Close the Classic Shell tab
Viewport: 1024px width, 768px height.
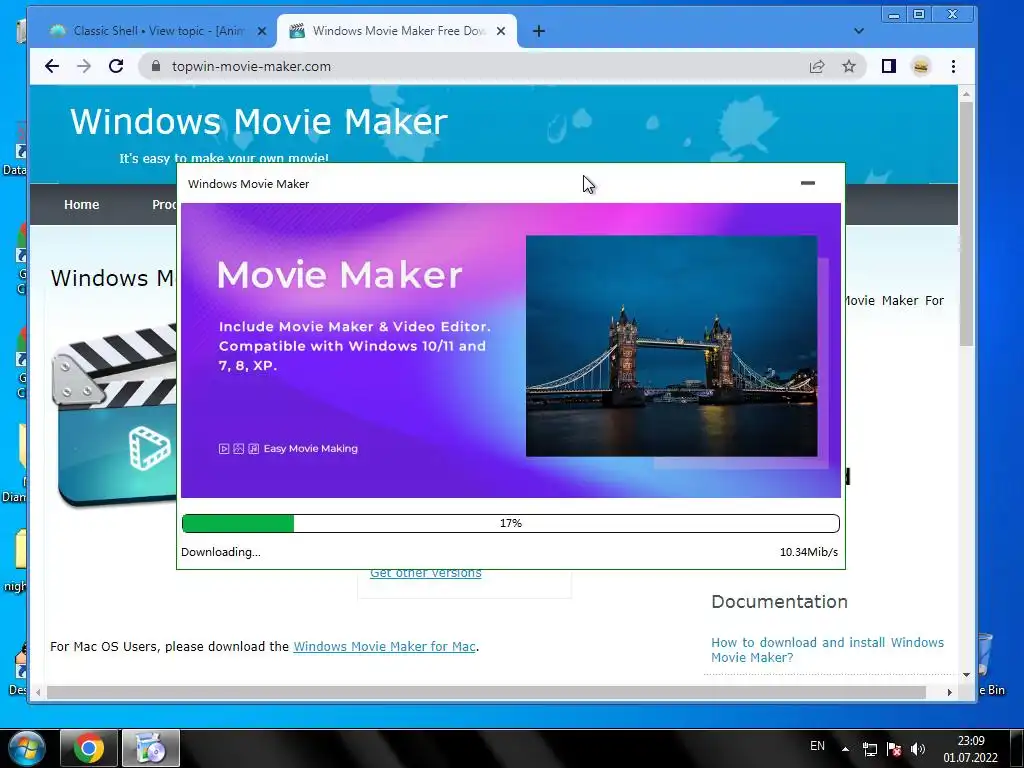pyautogui.click(x=262, y=31)
